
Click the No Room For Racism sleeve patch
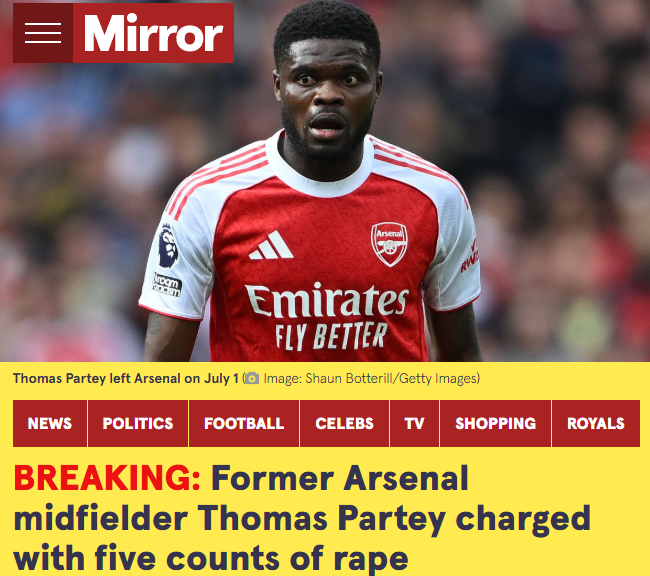point(167,284)
